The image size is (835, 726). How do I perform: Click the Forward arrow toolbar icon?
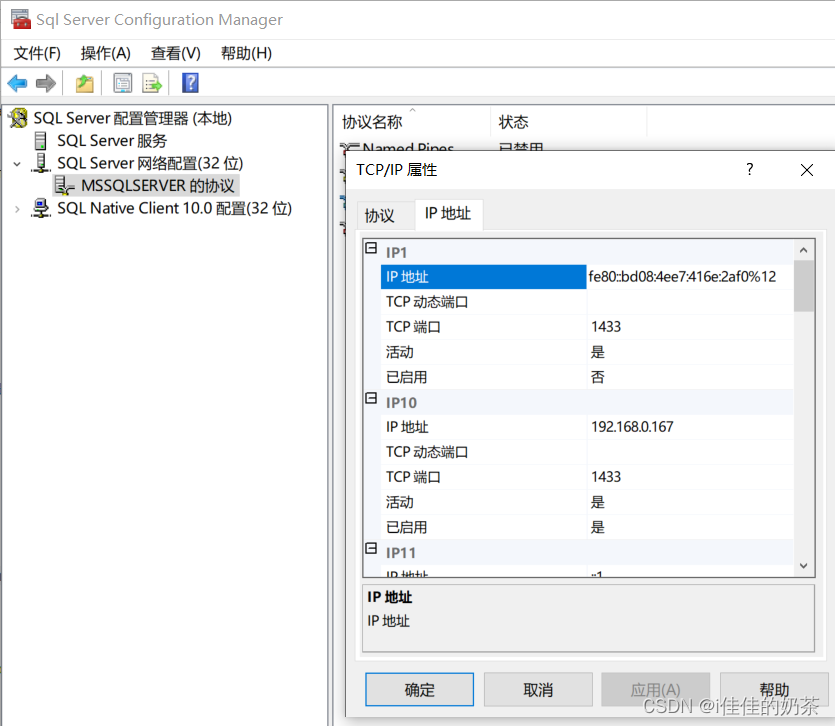46,83
